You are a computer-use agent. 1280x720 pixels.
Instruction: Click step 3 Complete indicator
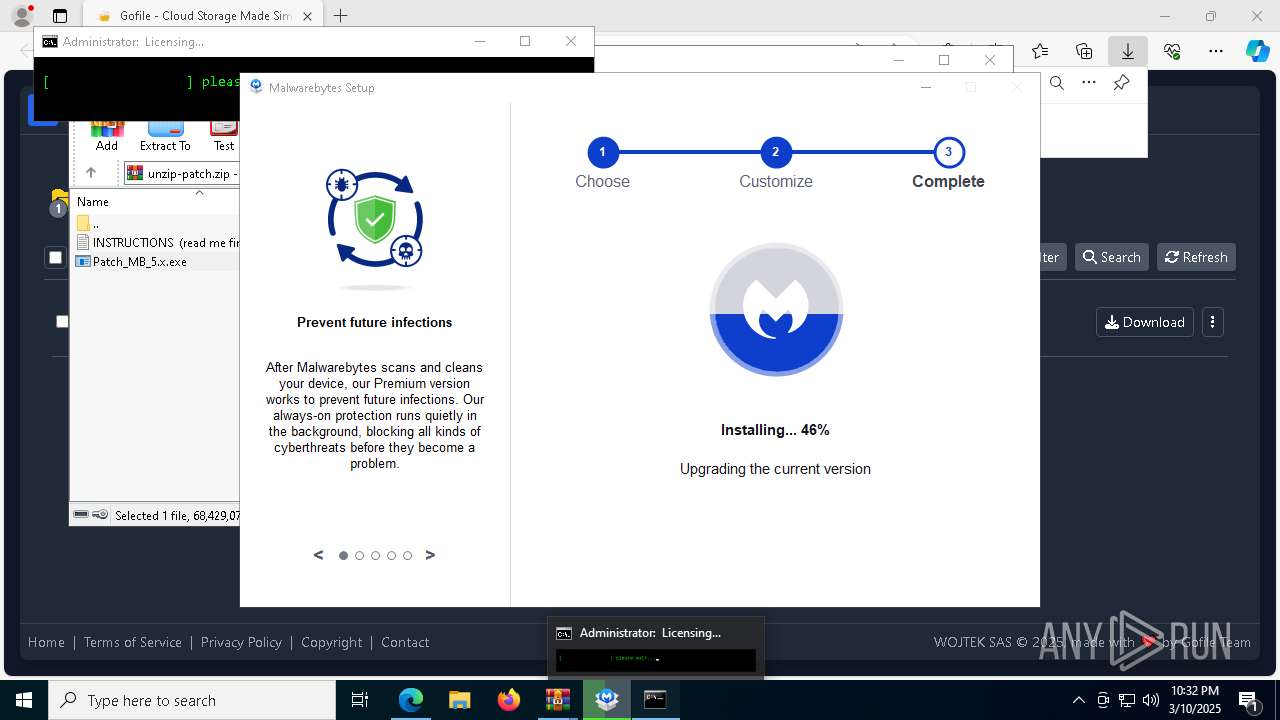(x=948, y=152)
